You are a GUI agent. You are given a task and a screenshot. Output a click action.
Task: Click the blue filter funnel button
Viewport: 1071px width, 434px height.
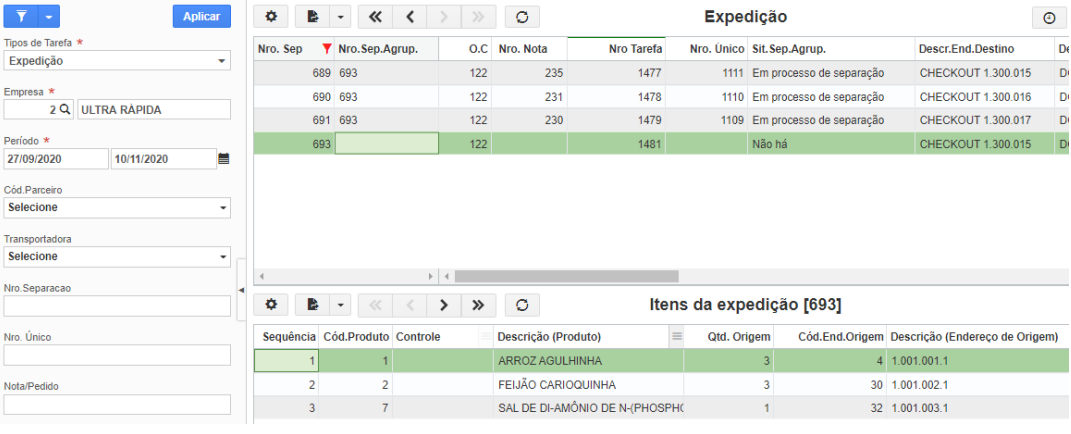click(19, 16)
